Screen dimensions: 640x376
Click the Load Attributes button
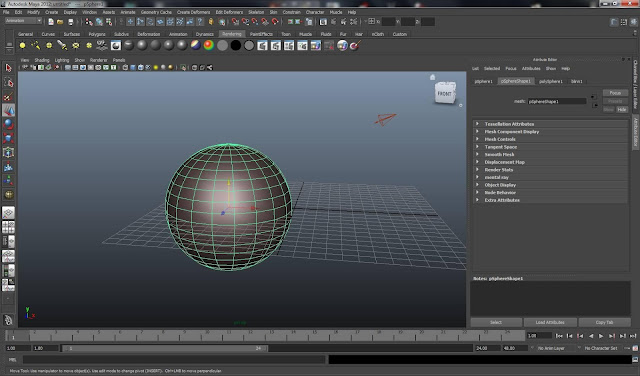[550, 323]
